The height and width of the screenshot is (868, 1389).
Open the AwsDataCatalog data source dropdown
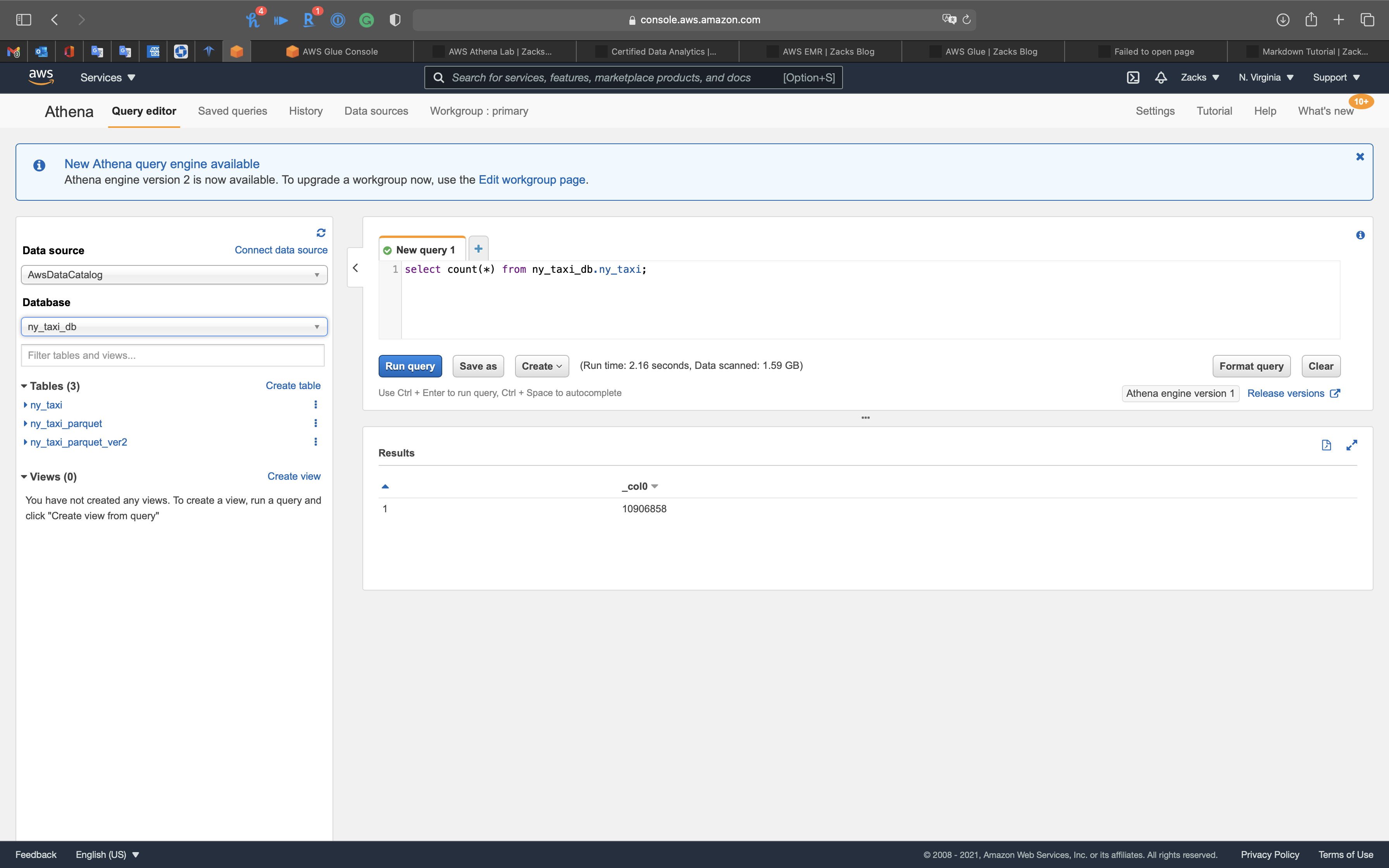(174, 275)
